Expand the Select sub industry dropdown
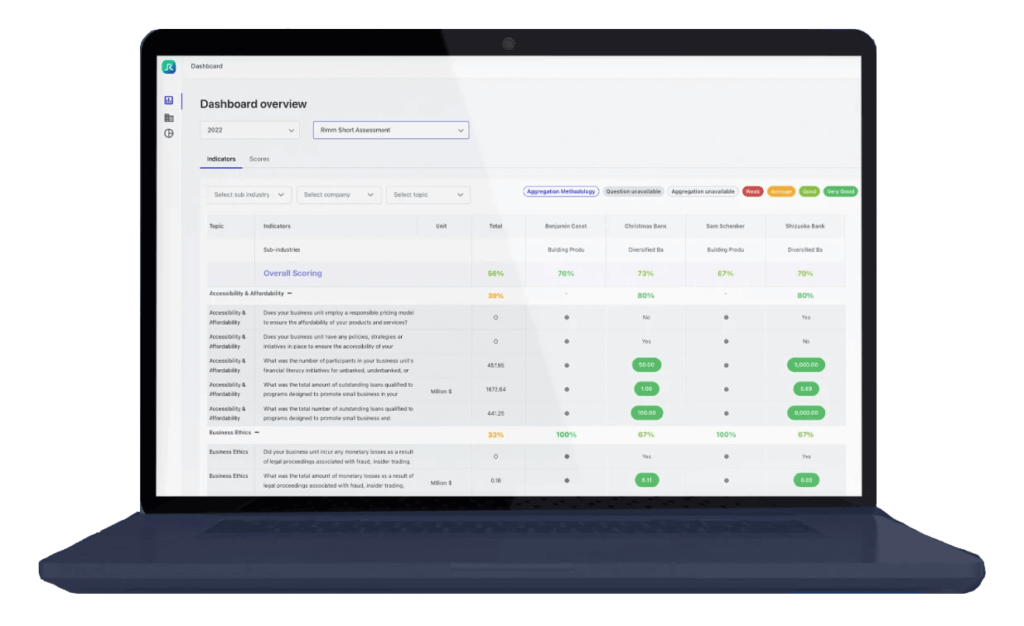Viewport: 1024px width, 626px height. [249, 195]
